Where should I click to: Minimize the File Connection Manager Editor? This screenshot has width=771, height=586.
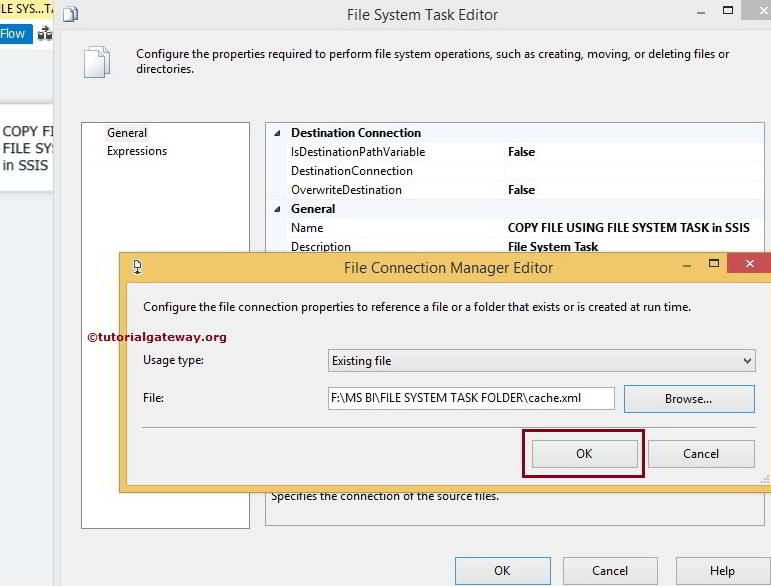687,266
